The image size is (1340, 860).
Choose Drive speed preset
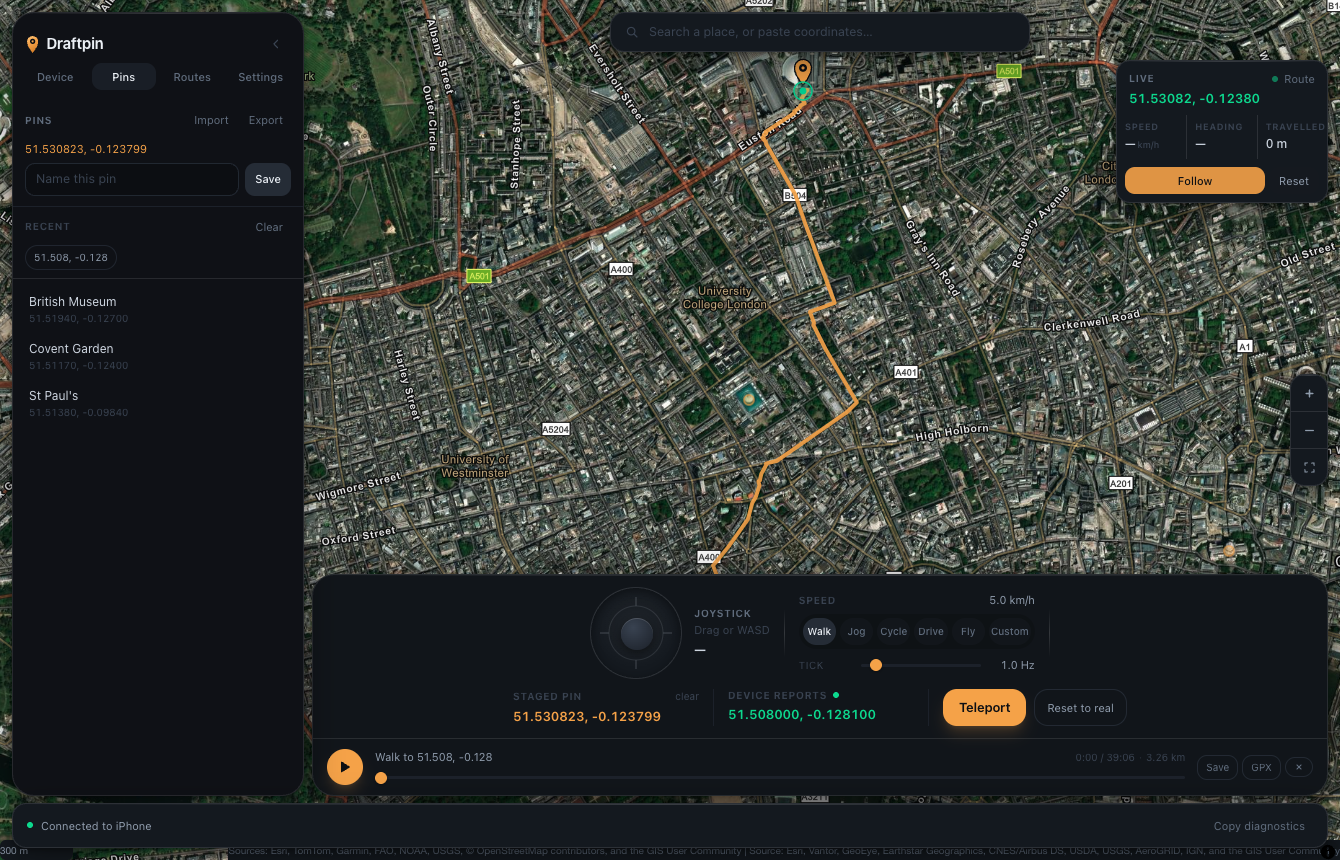(931, 631)
